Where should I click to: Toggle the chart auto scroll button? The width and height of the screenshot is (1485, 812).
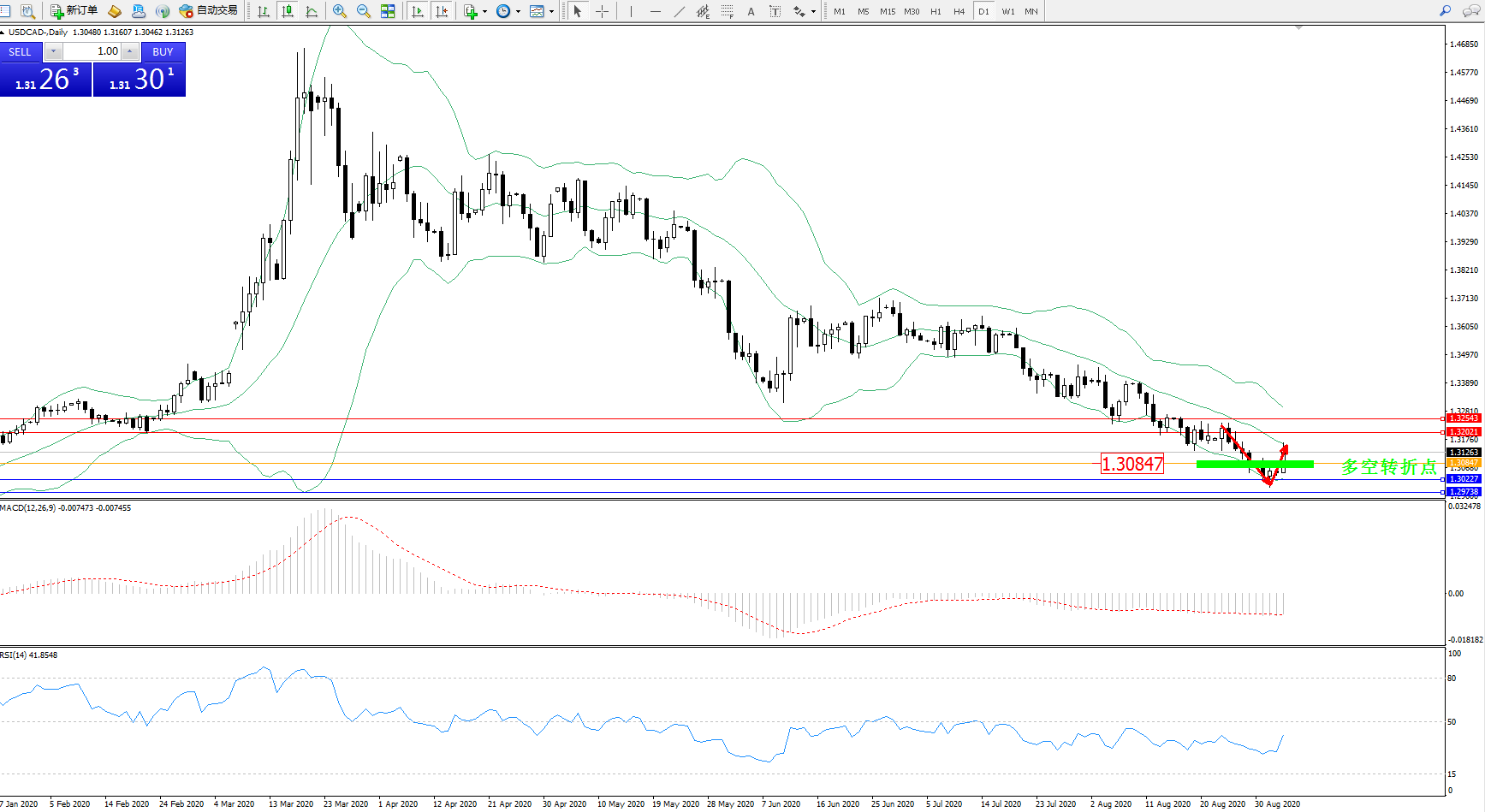(x=418, y=11)
